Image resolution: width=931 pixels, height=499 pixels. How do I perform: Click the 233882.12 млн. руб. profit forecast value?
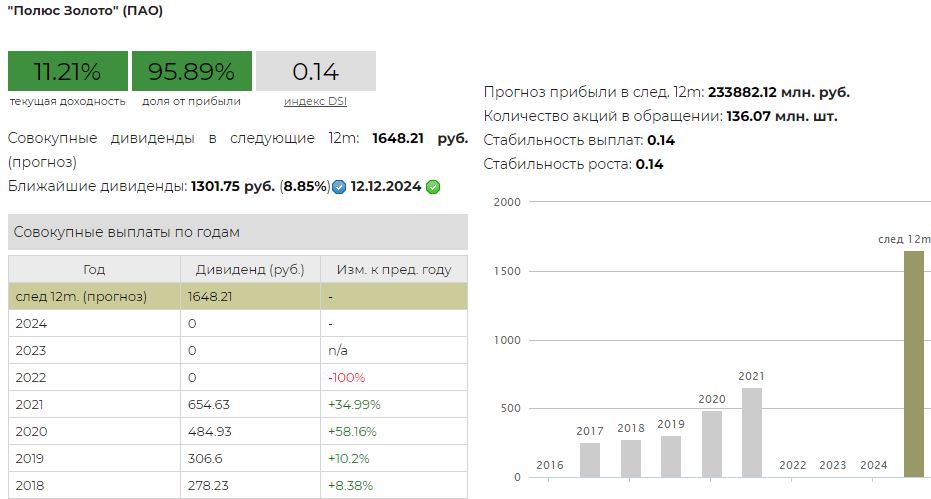pos(779,92)
